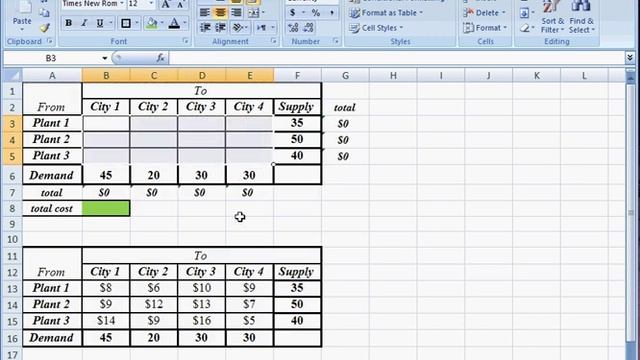The width and height of the screenshot is (640, 360).
Task: Select the green total cost cell B8
Action: [x=106, y=209]
